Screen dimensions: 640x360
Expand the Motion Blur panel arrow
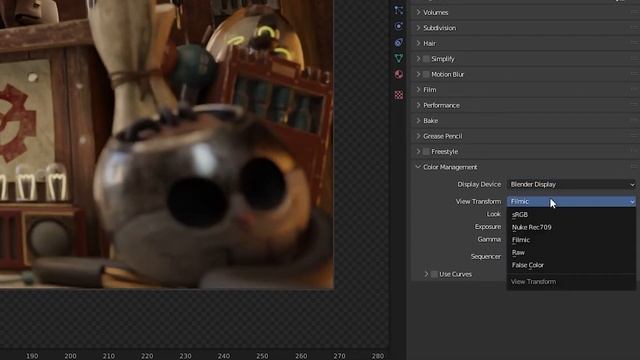pos(418,74)
